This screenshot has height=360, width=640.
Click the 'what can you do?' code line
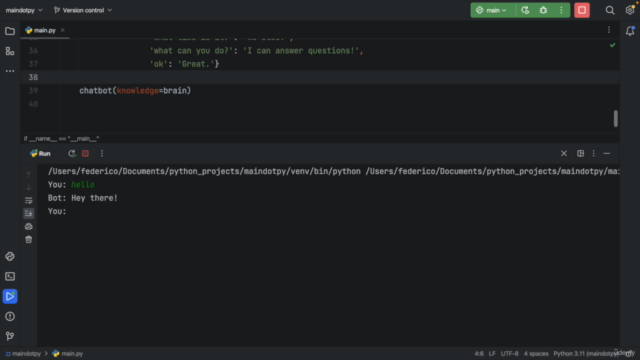coord(256,51)
